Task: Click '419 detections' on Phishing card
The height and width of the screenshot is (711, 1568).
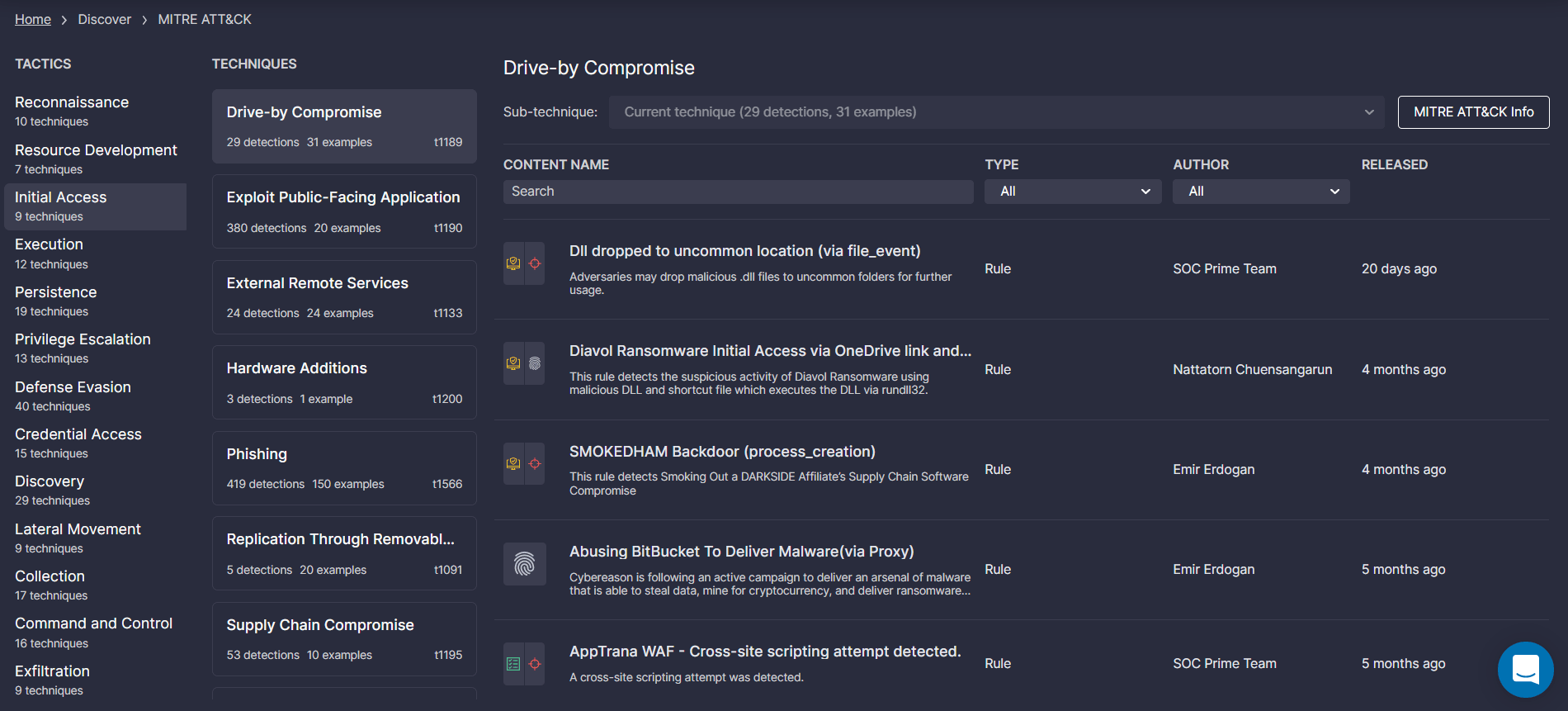Action: (x=266, y=484)
